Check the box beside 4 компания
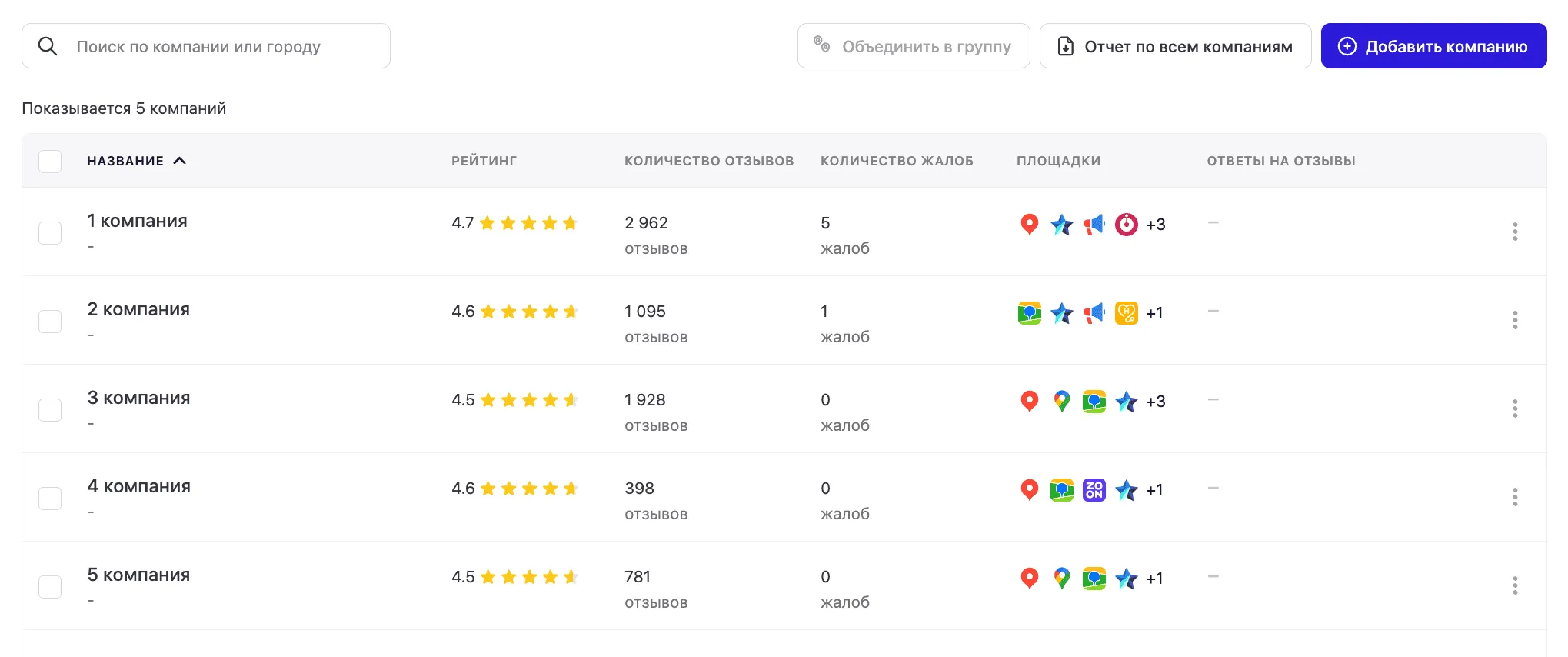The height and width of the screenshot is (657, 1568). point(50,498)
